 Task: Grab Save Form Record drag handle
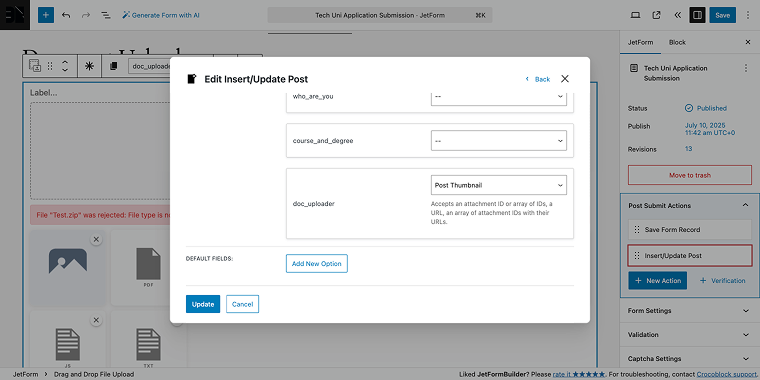click(x=637, y=230)
